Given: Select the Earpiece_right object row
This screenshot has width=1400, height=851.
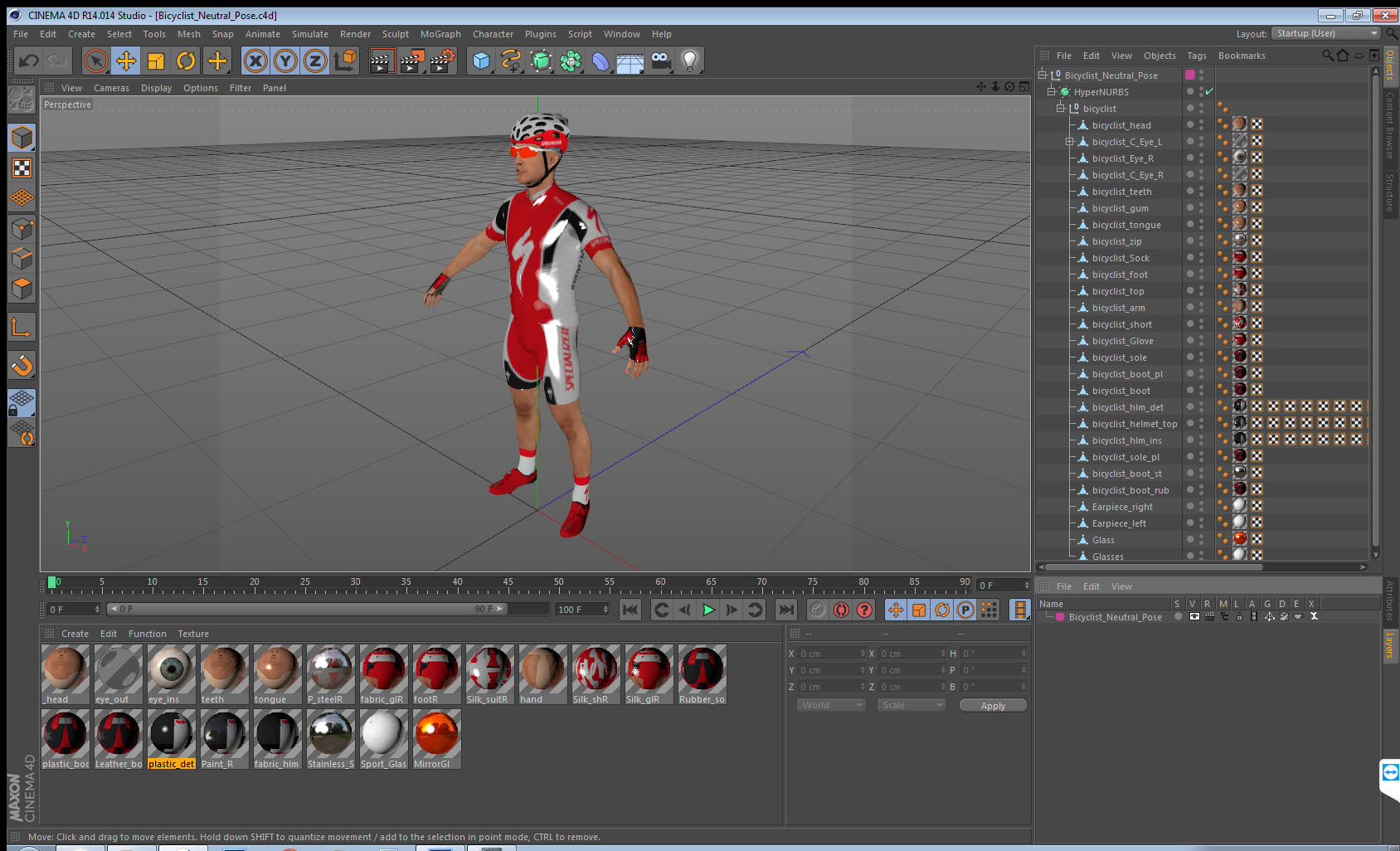Looking at the screenshot, I should 1122,507.
